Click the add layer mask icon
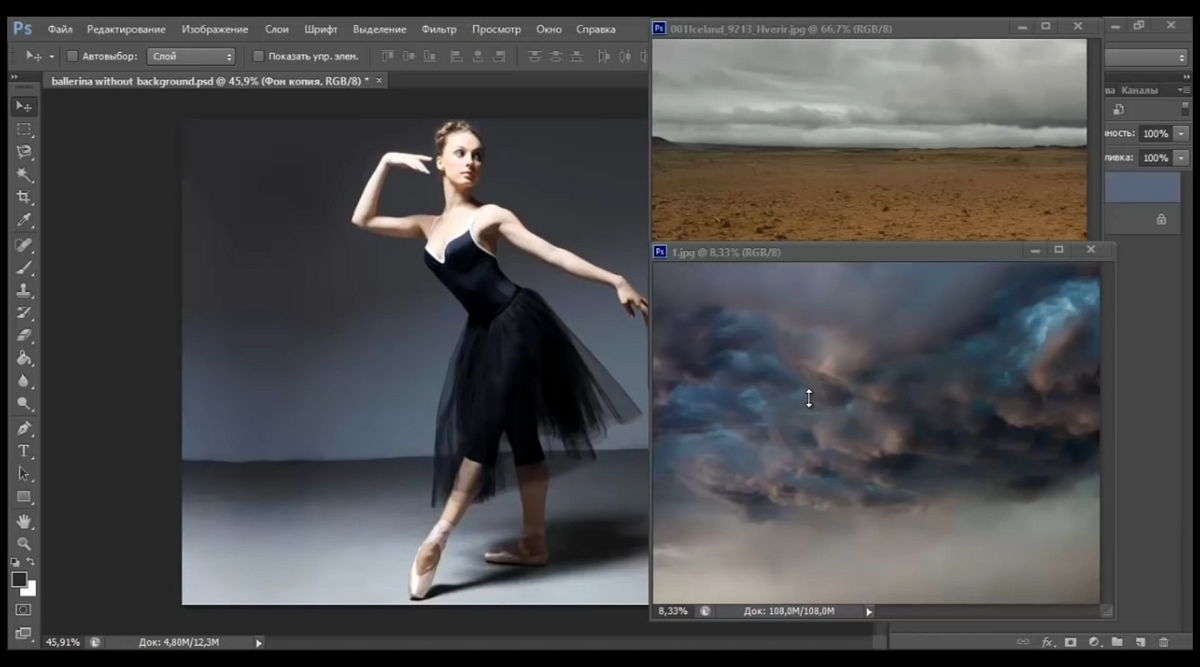Viewport: 1200px width, 667px height. pos(1071,642)
